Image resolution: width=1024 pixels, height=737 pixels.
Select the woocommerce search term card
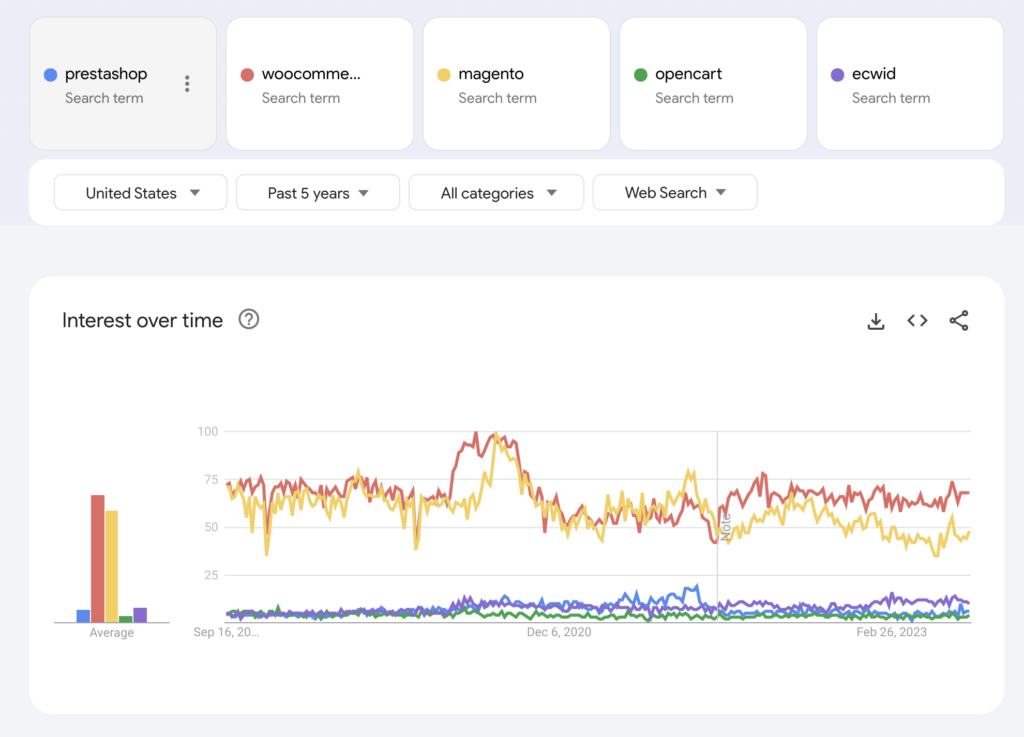pos(320,84)
